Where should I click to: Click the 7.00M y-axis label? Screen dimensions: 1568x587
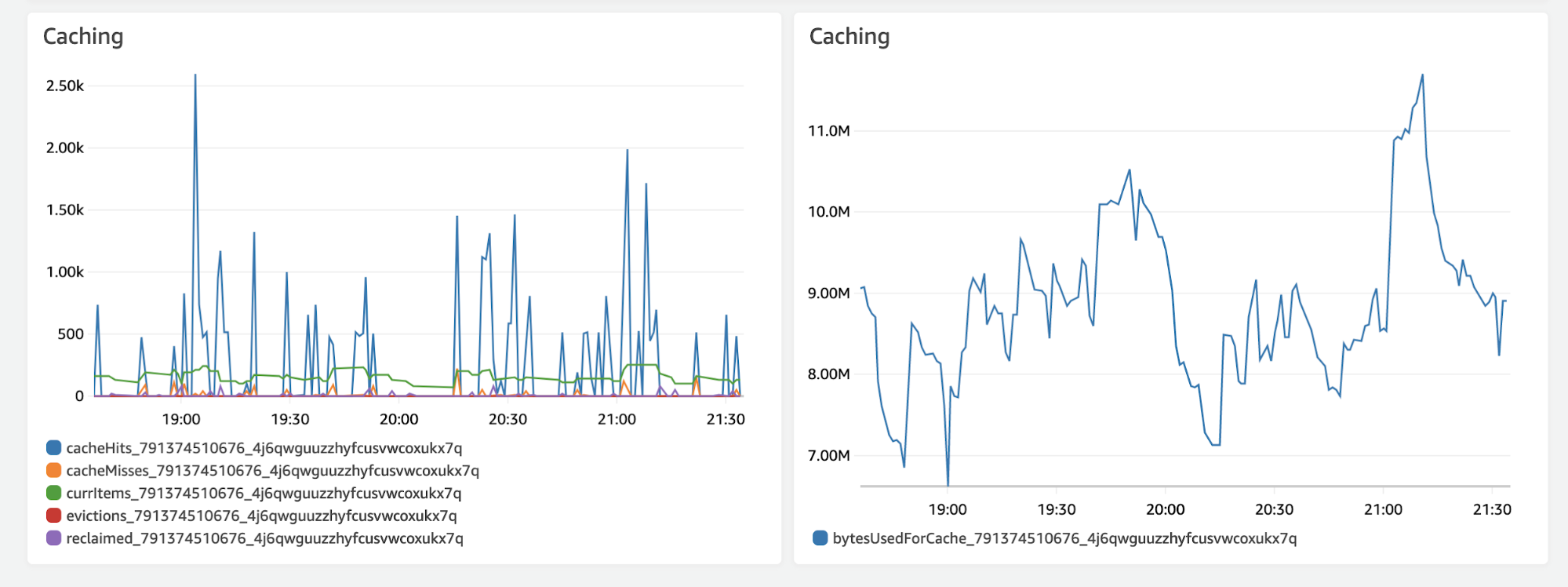click(829, 456)
